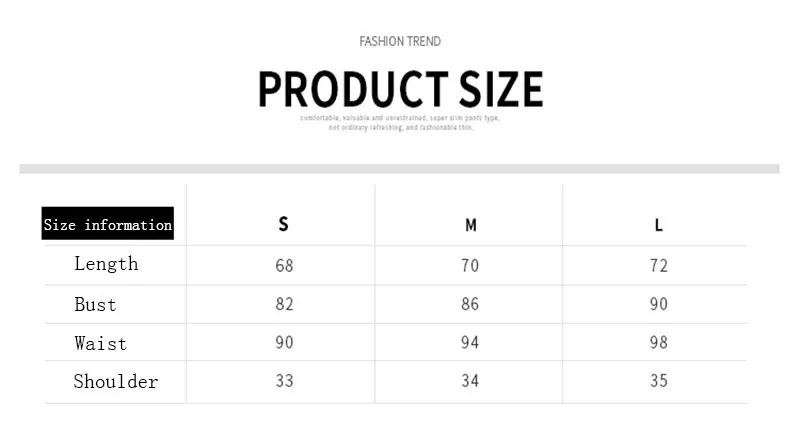Image resolution: width=800 pixels, height=423 pixels.
Task: Select the Waist row label
Action: pos(101,343)
